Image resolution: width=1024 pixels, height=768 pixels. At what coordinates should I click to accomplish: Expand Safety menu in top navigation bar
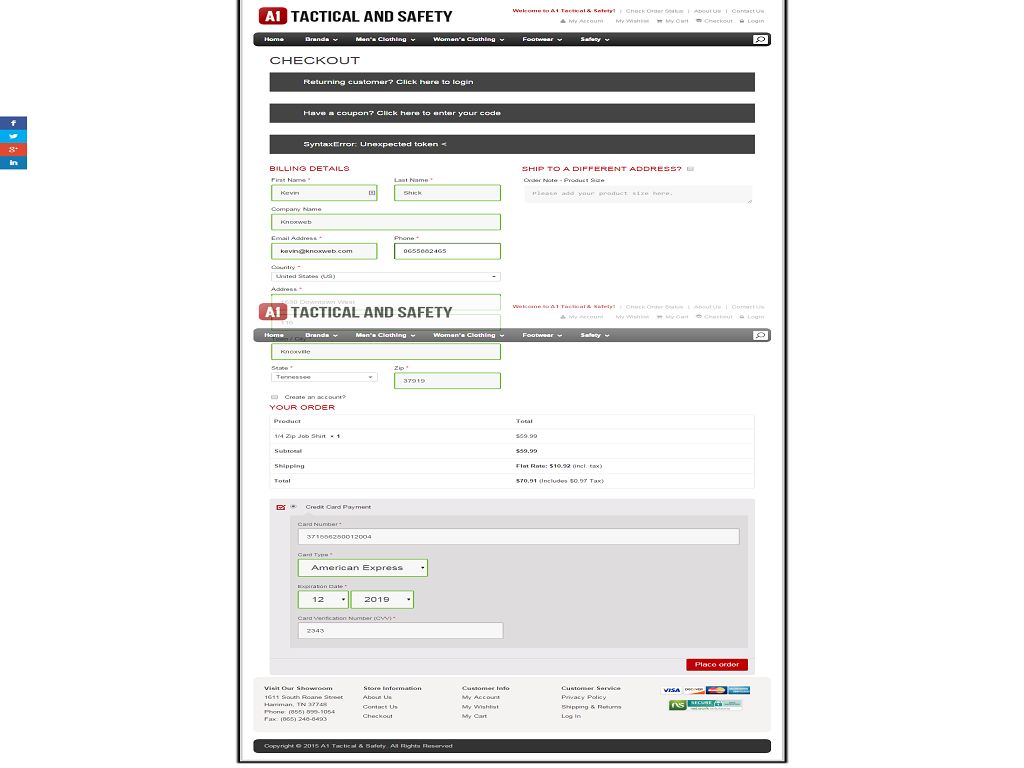(594, 39)
